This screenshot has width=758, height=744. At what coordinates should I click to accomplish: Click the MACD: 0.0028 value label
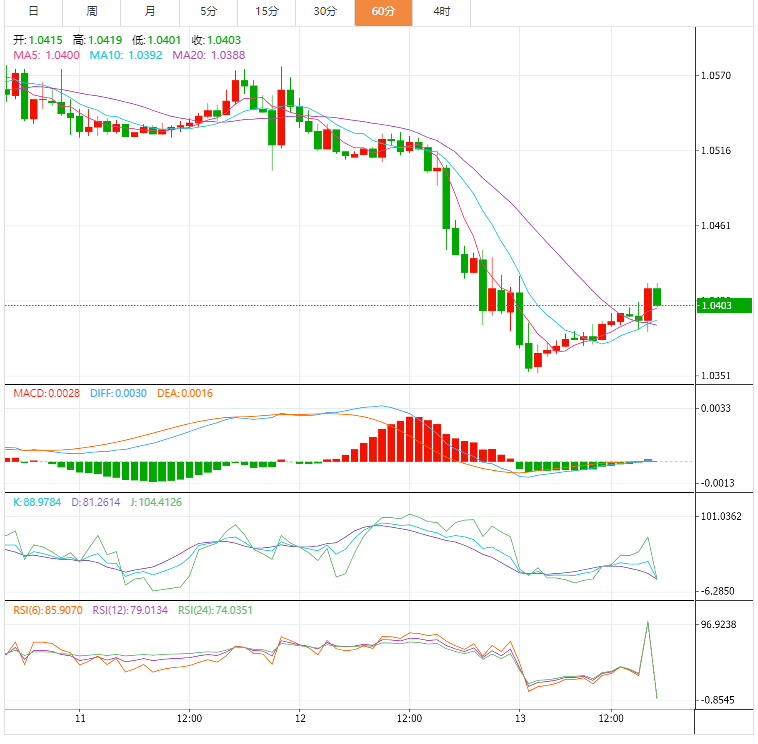[x=46, y=394]
